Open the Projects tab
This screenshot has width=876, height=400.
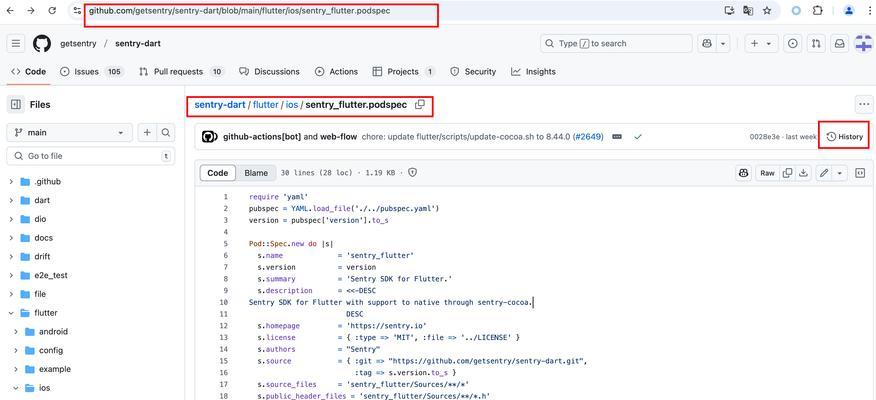403,72
